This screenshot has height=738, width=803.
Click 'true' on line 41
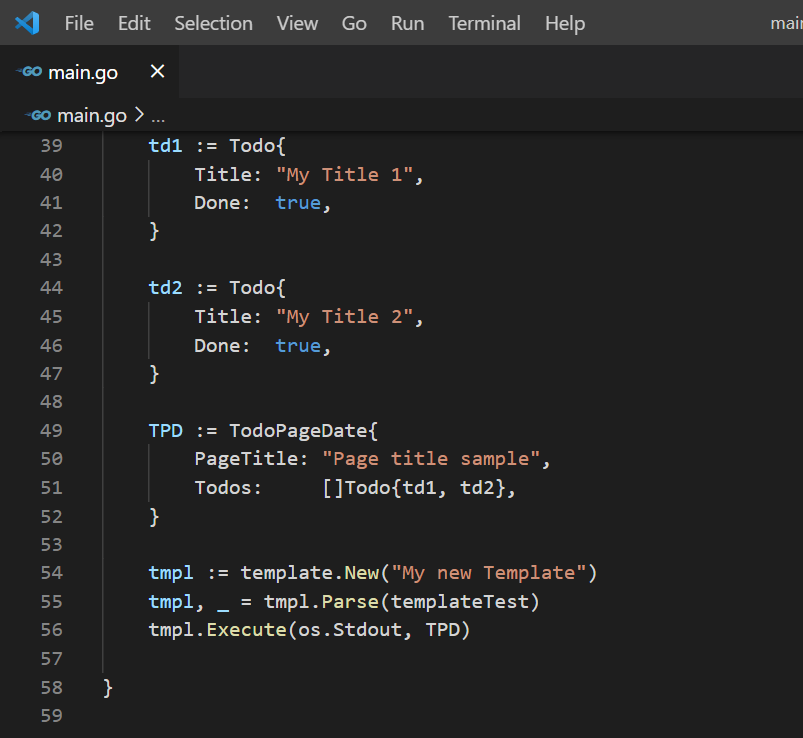click(298, 203)
